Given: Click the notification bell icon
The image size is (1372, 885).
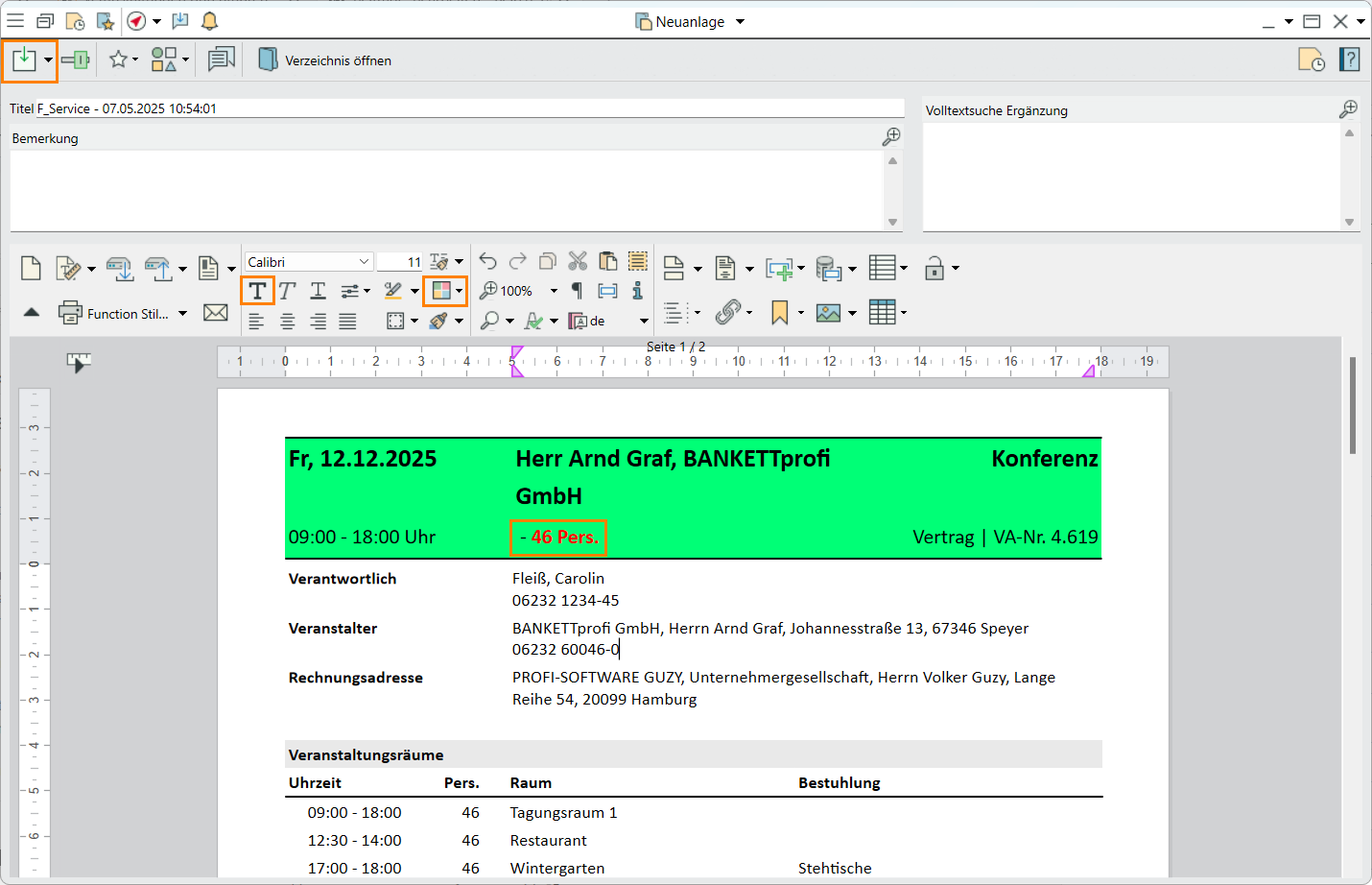Looking at the screenshot, I should tap(209, 21).
